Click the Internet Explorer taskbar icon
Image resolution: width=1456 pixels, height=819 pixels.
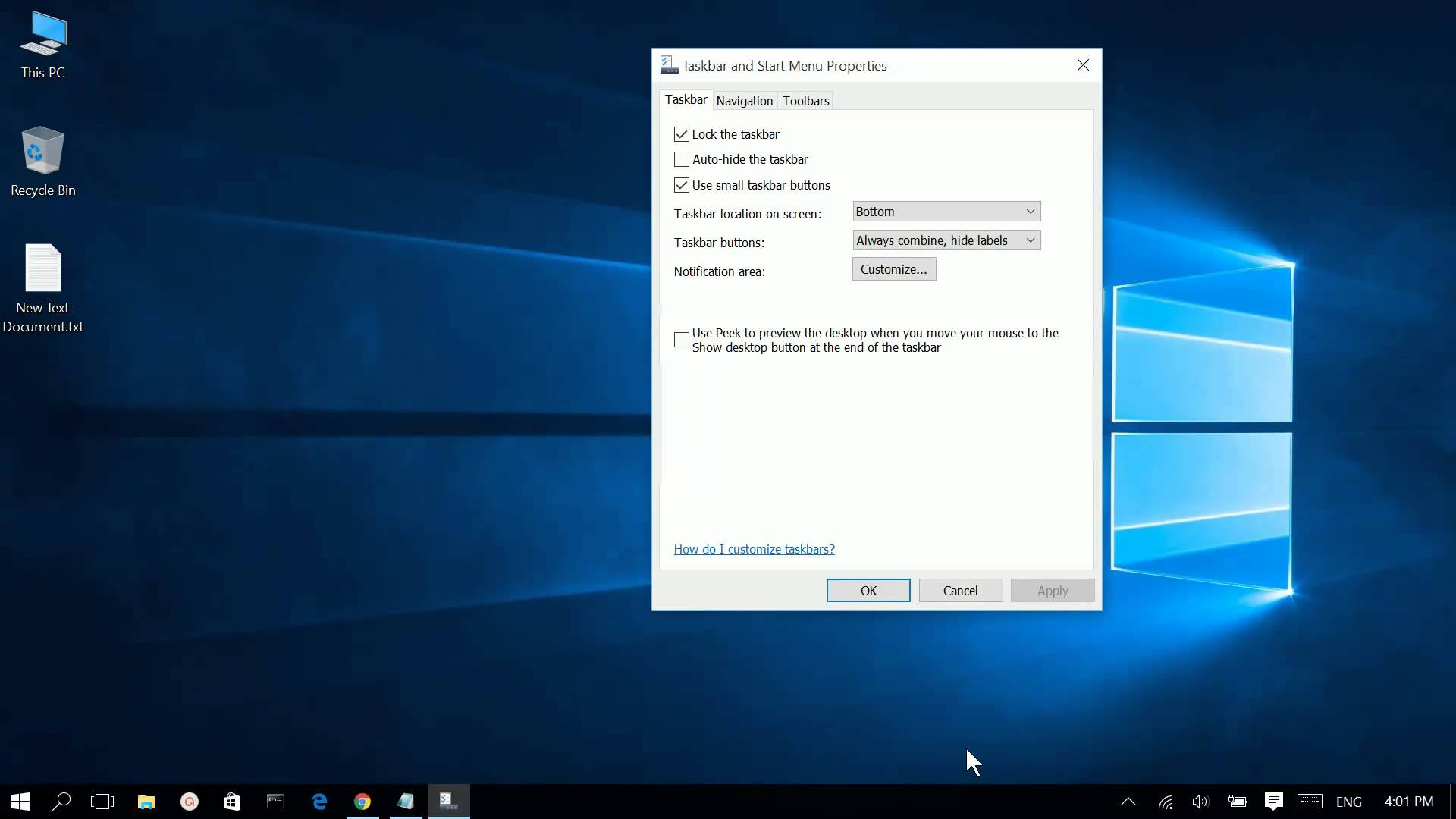(x=319, y=801)
